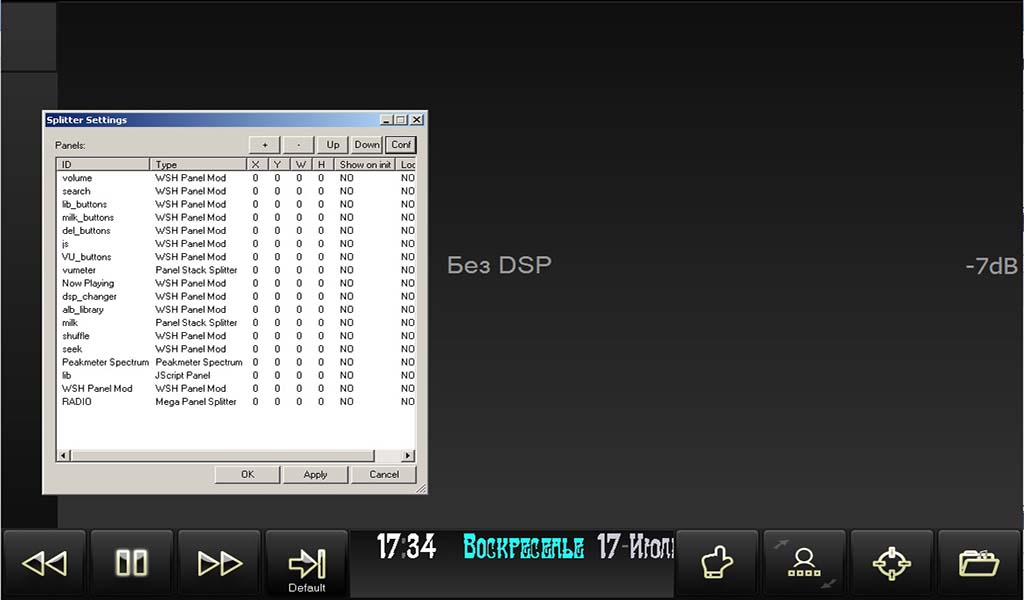Click the pointing hand icon button

coord(717,563)
